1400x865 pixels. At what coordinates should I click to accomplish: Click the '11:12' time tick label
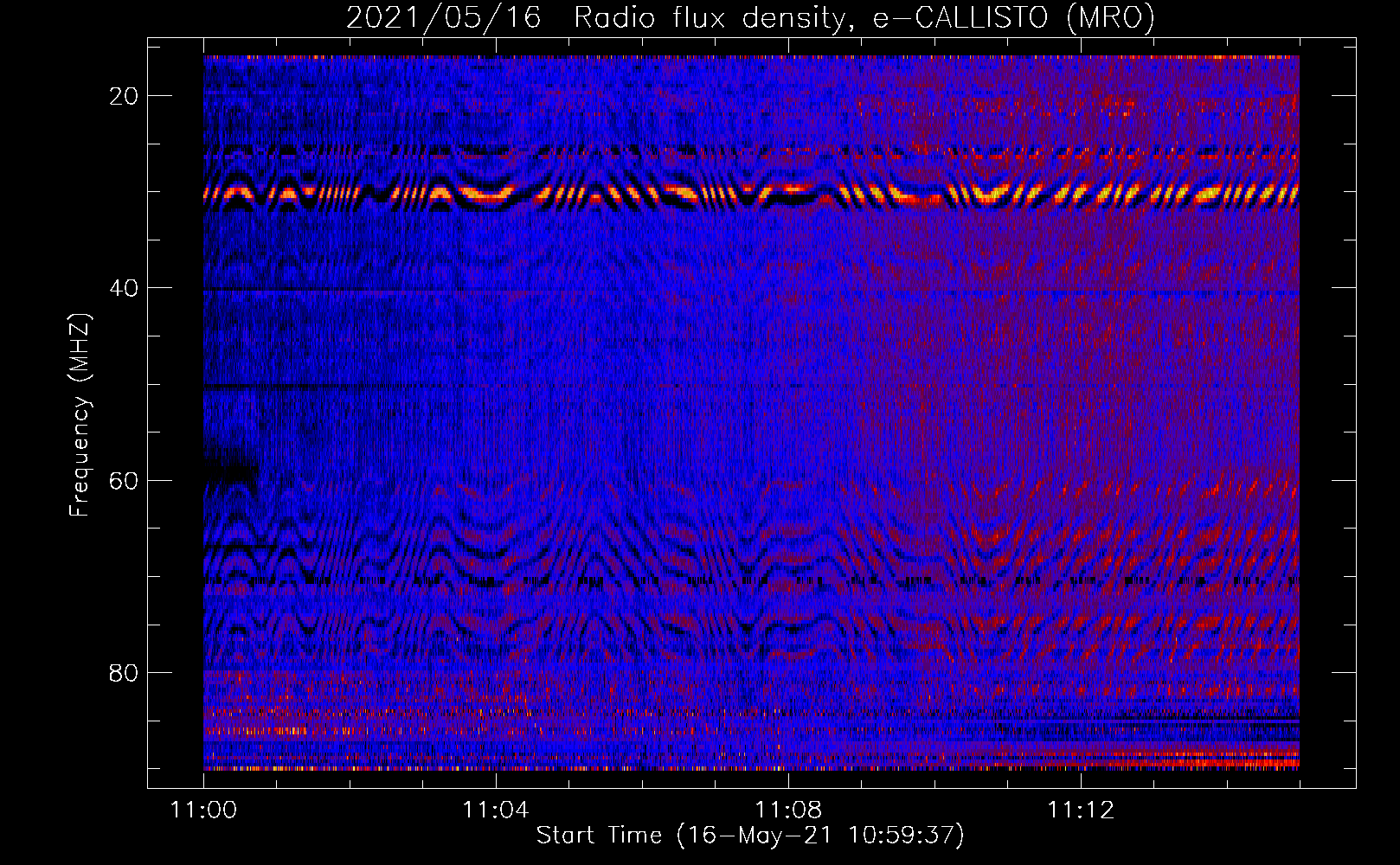(x=1081, y=811)
